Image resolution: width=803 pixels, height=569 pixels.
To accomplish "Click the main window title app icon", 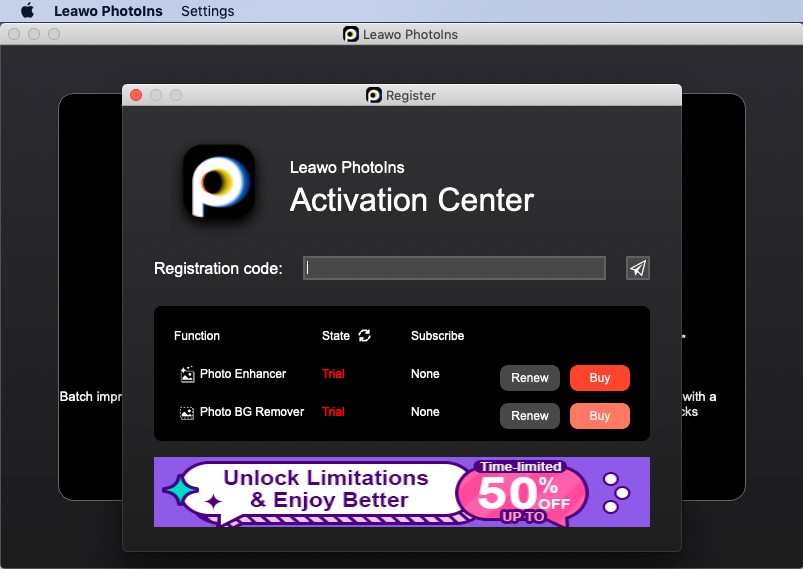I will point(351,34).
